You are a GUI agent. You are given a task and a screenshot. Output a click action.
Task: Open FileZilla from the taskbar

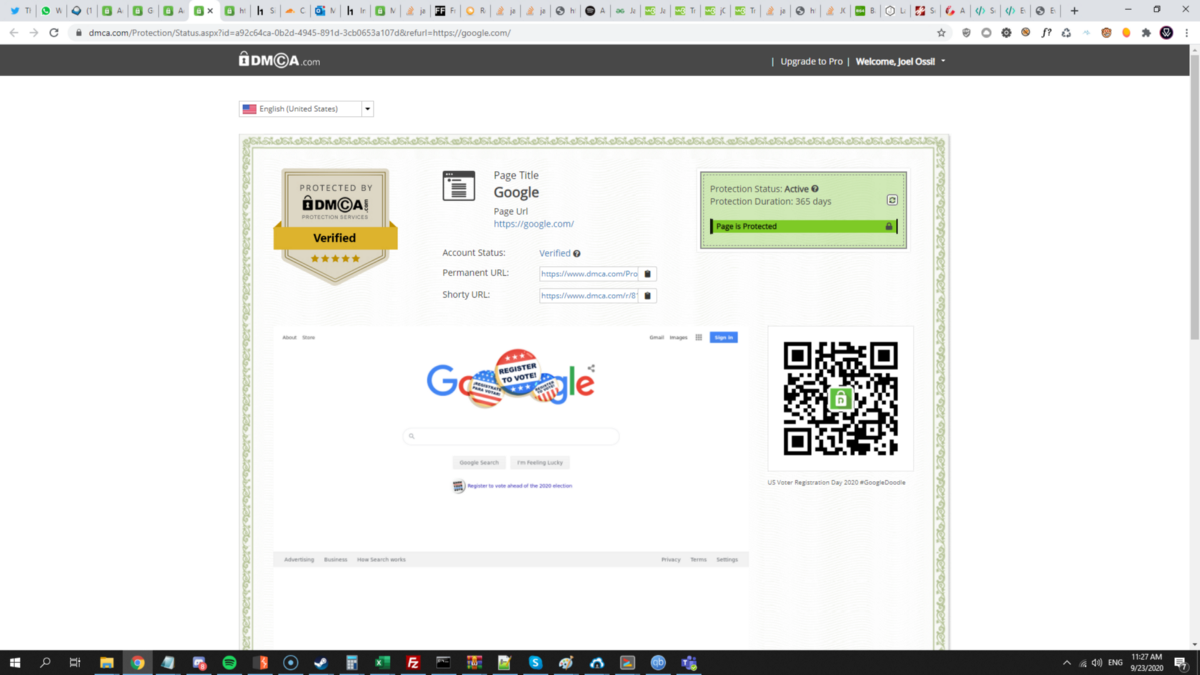413,662
